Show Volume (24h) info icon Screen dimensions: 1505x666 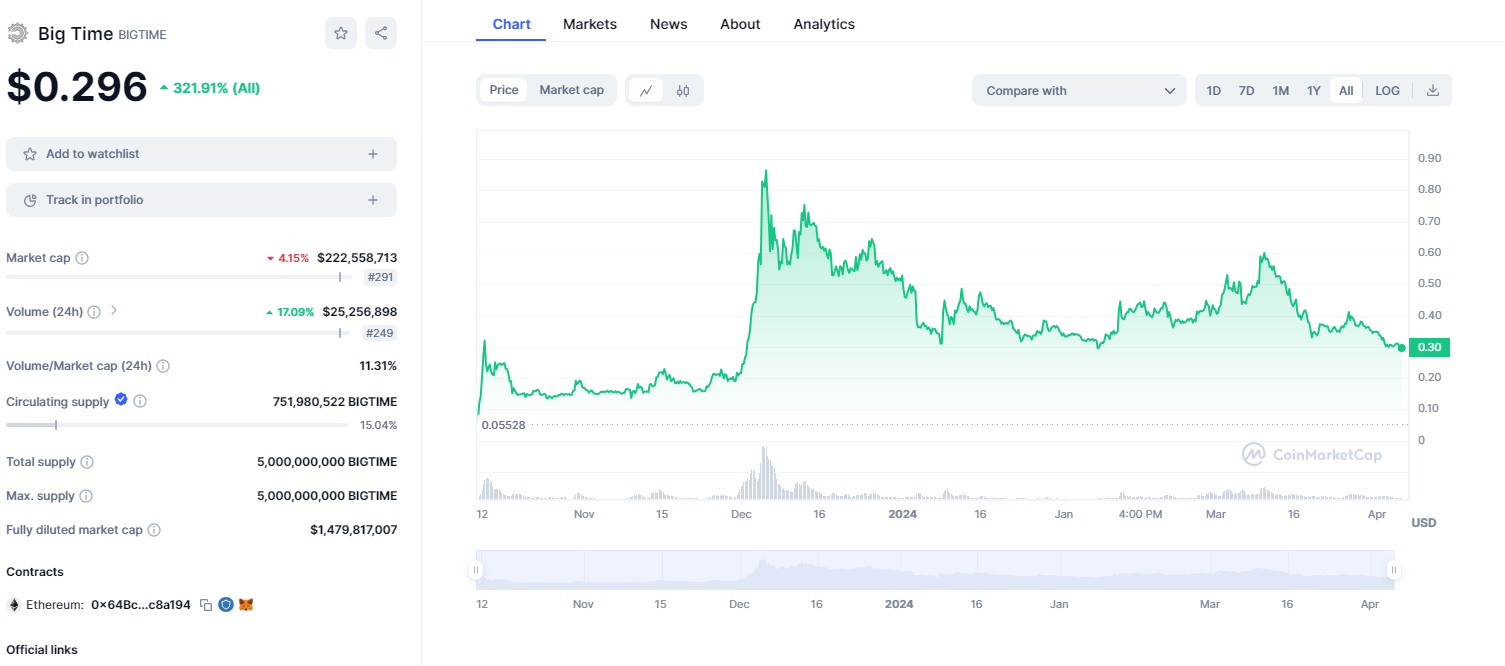point(94,312)
